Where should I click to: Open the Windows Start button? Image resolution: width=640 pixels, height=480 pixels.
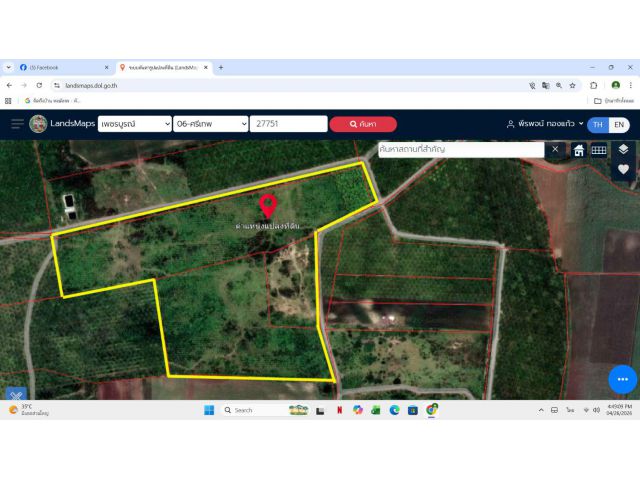click(x=209, y=410)
